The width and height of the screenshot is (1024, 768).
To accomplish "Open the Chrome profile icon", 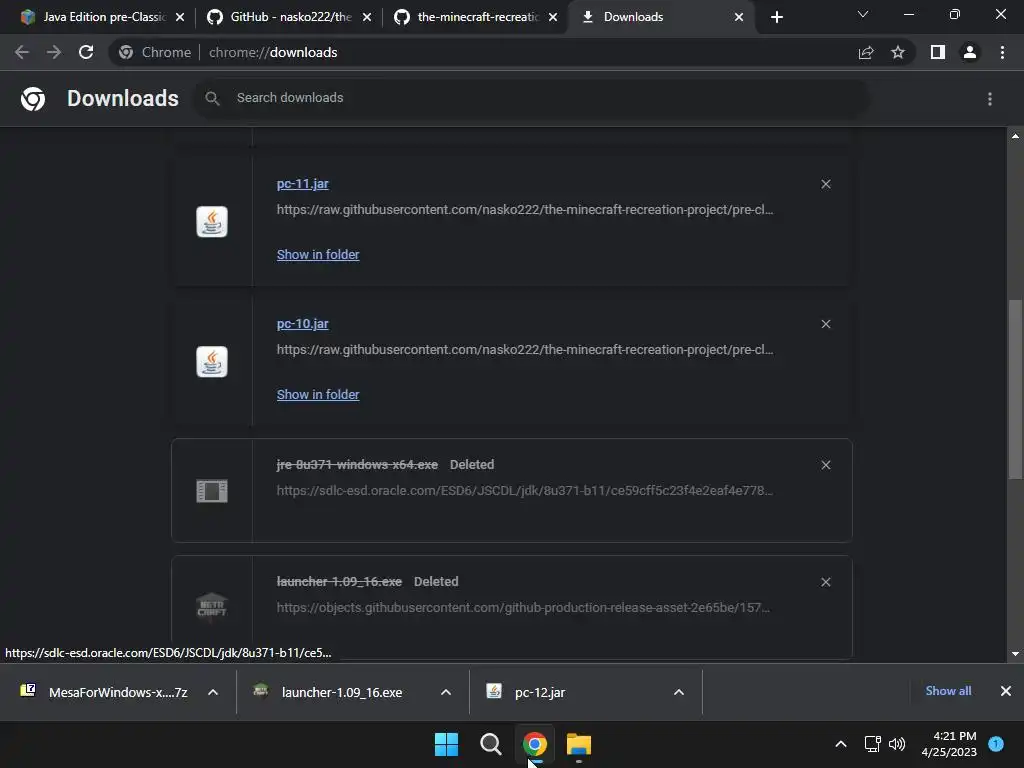I will [970, 52].
